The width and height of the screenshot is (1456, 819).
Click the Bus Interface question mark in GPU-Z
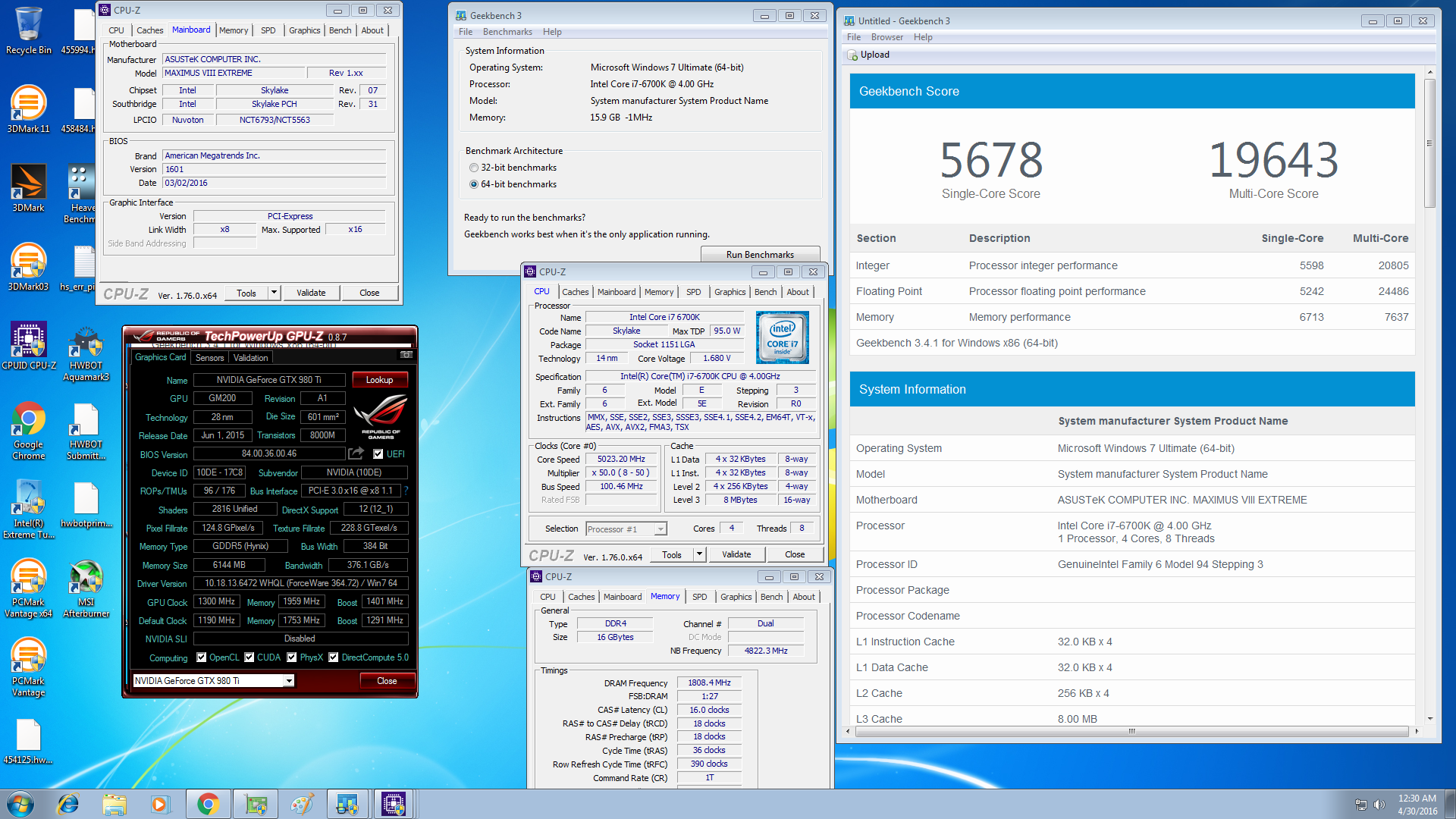(x=406, y=491)
